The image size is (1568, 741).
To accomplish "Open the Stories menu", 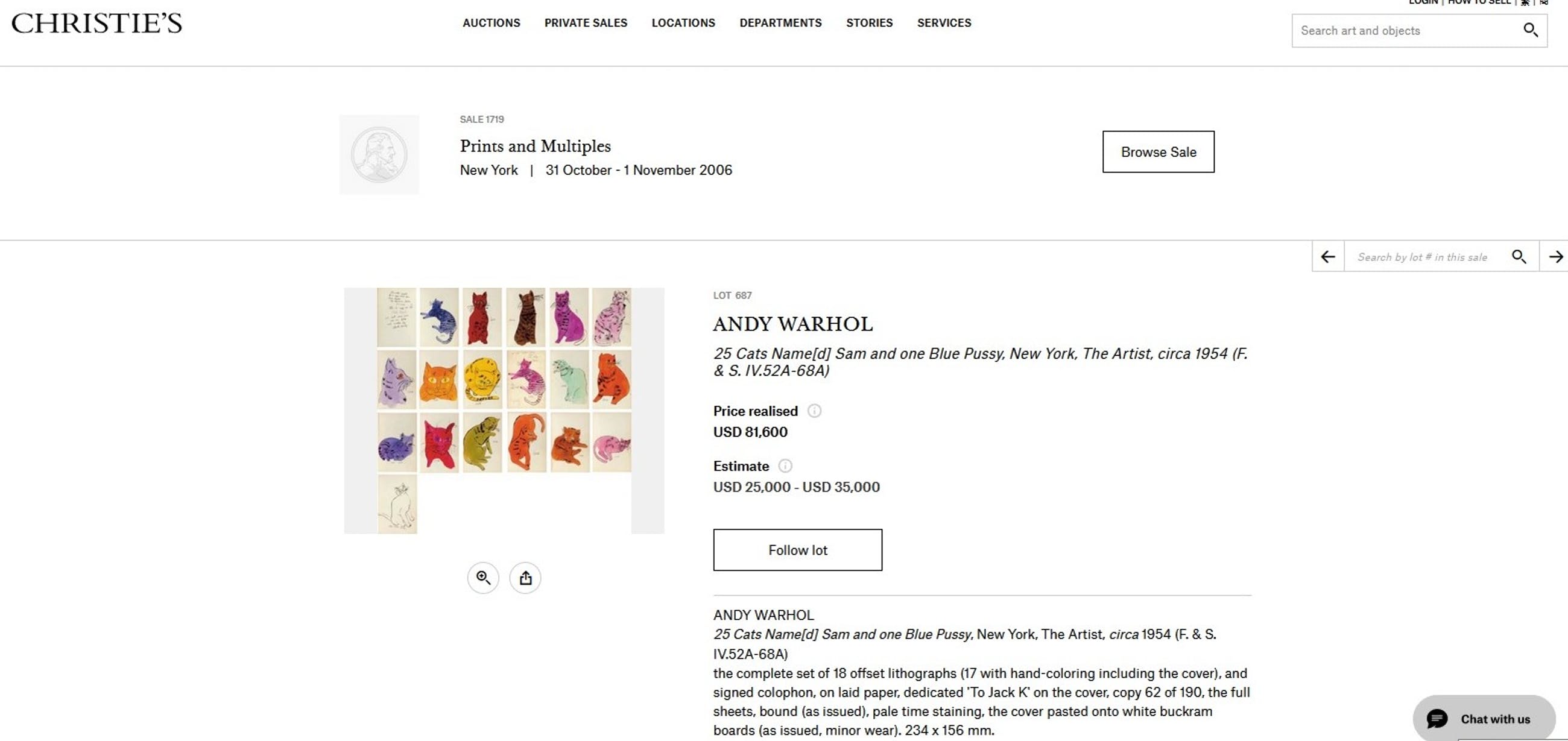I will pyautogui.click(x=869, y=23).
